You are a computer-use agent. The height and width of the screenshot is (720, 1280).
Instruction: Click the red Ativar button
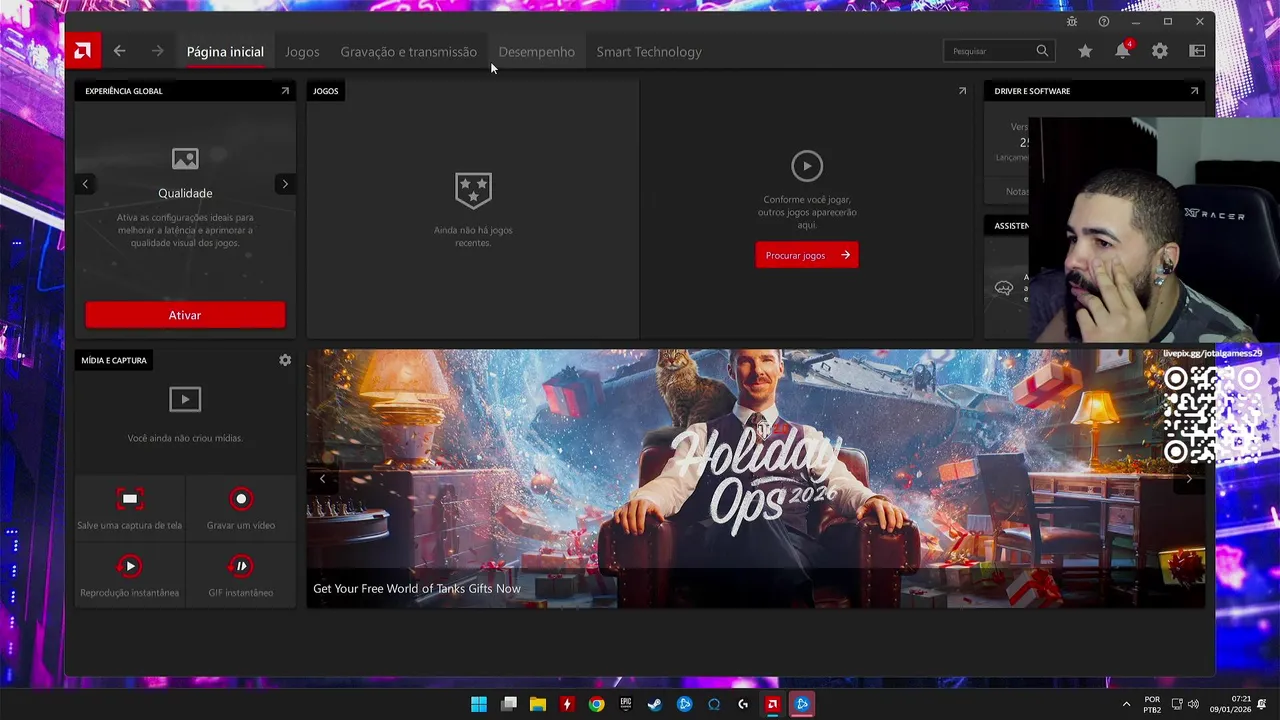tap(185, 315)
